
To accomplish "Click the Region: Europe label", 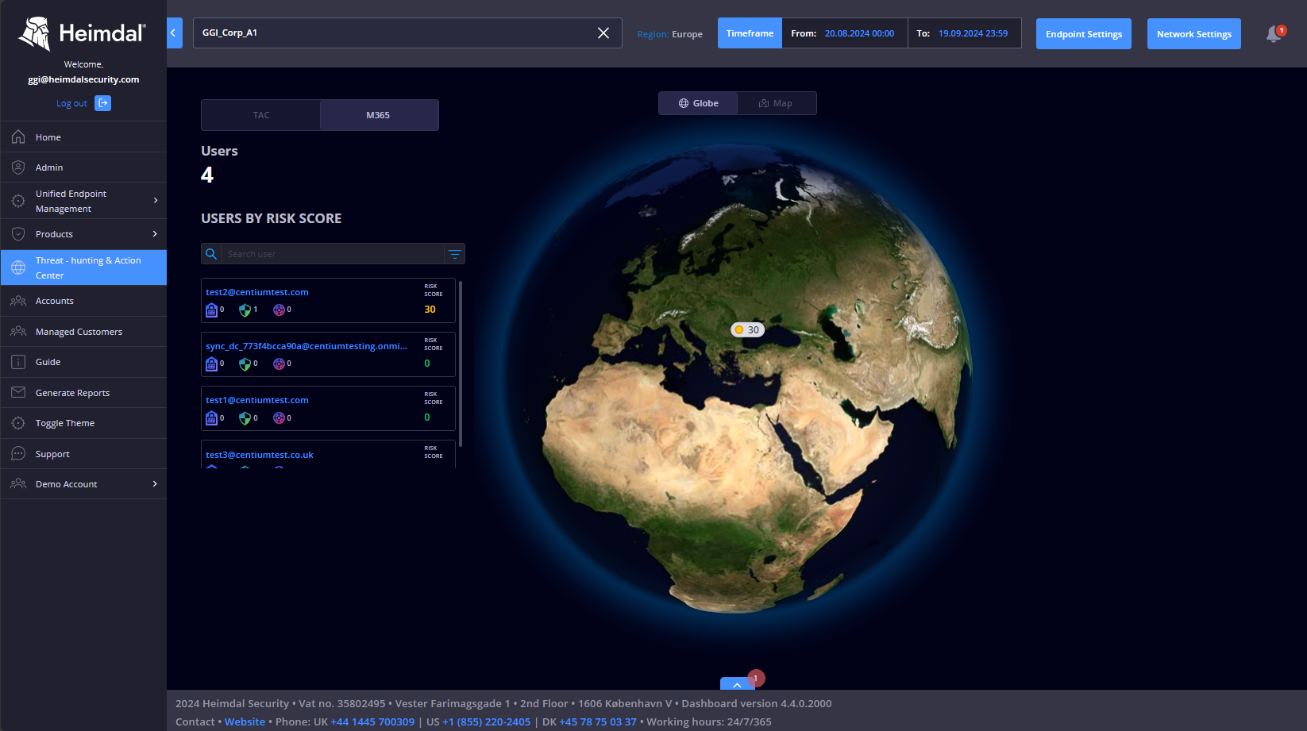I will [x=669, y=34].
